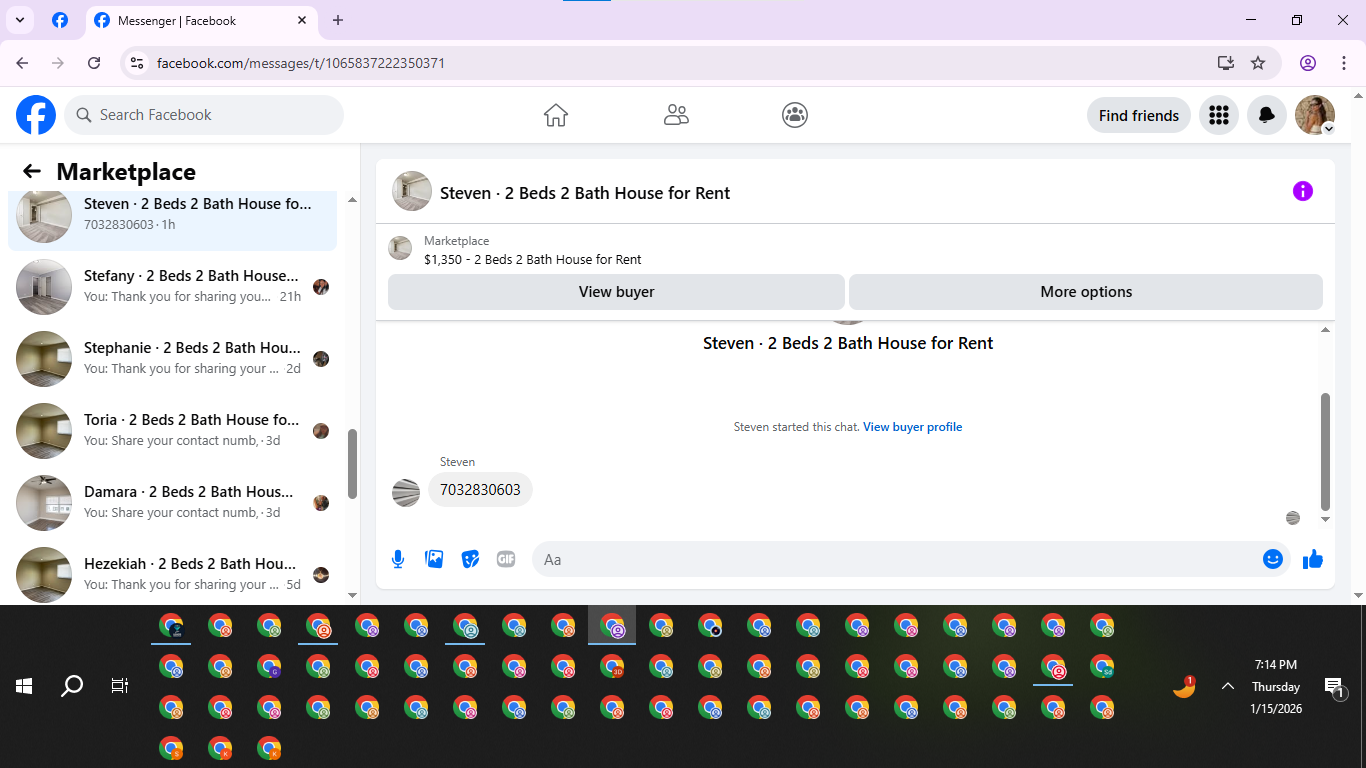Open Windows Task View
Screen dimensions: 1366x768
(x=120, y=686)
